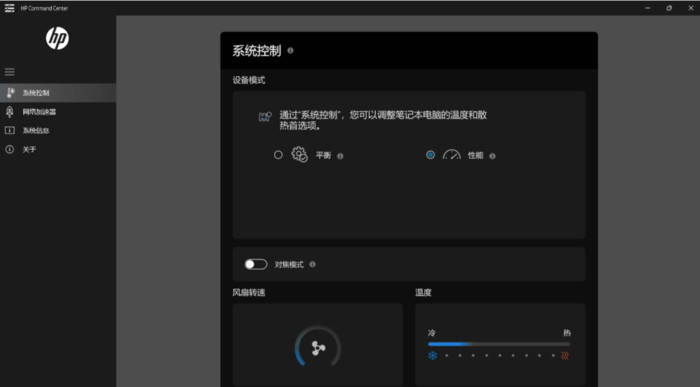
Task: Click the 冷 label on temperature scale
Action: click(x=432, y=333)
